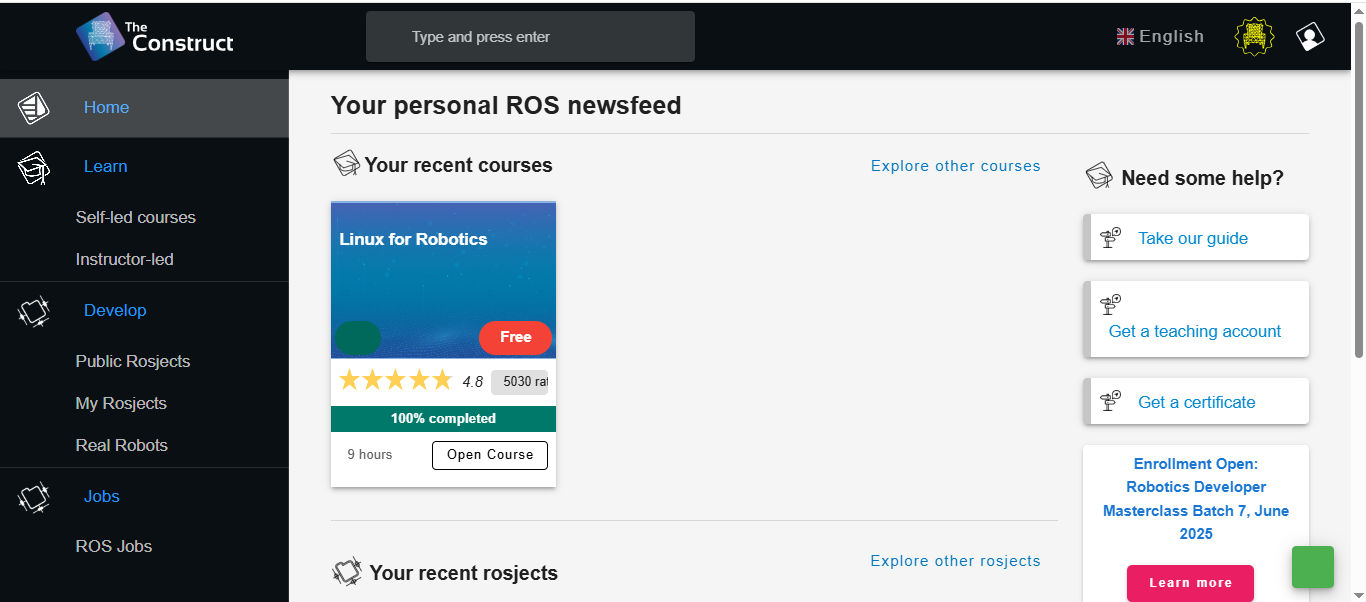Click the Jobs section icon in sidebar
This screenshot has height=602, width=1366.
tap(33, 497)
